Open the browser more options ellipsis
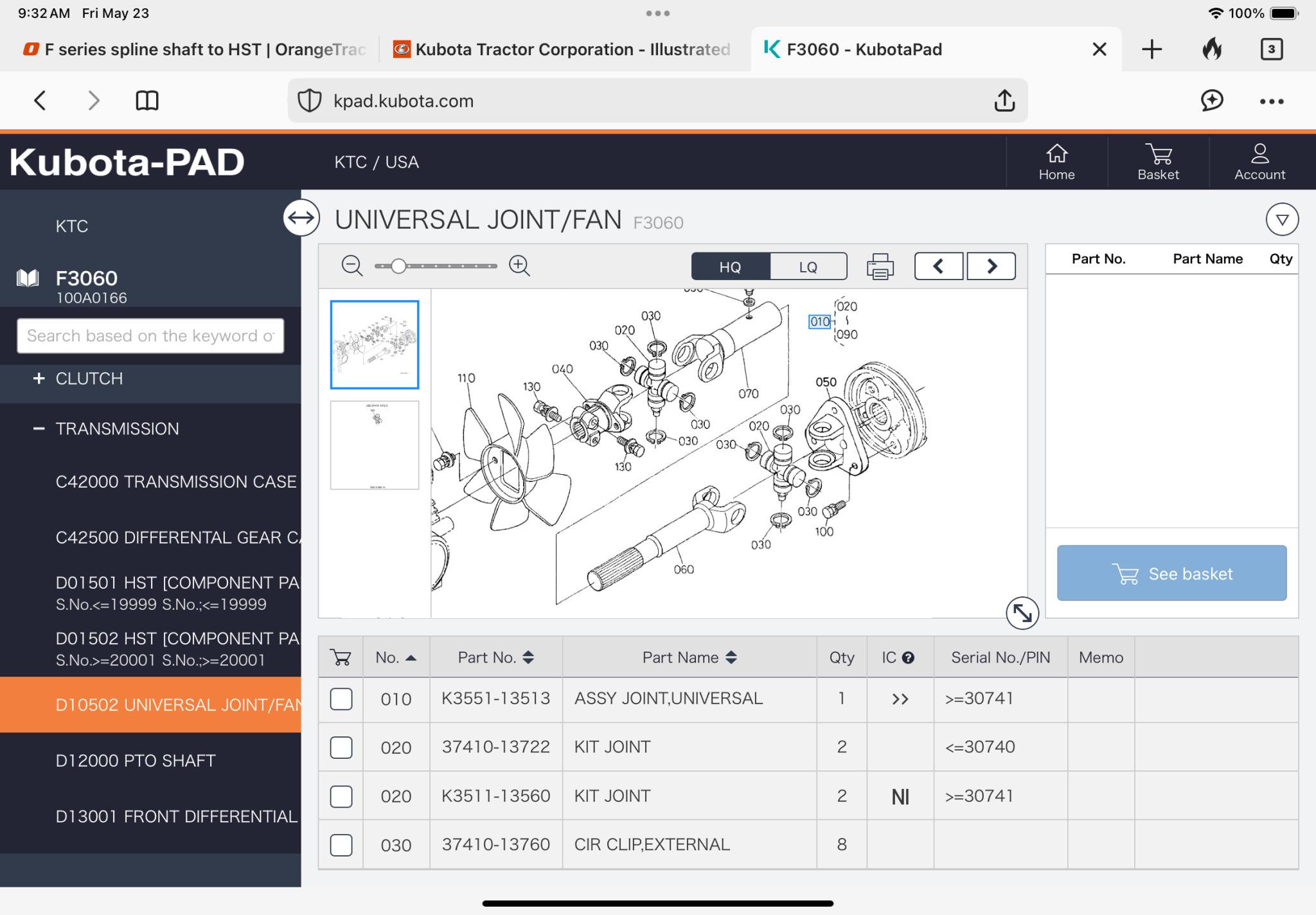 (1272, 102)
